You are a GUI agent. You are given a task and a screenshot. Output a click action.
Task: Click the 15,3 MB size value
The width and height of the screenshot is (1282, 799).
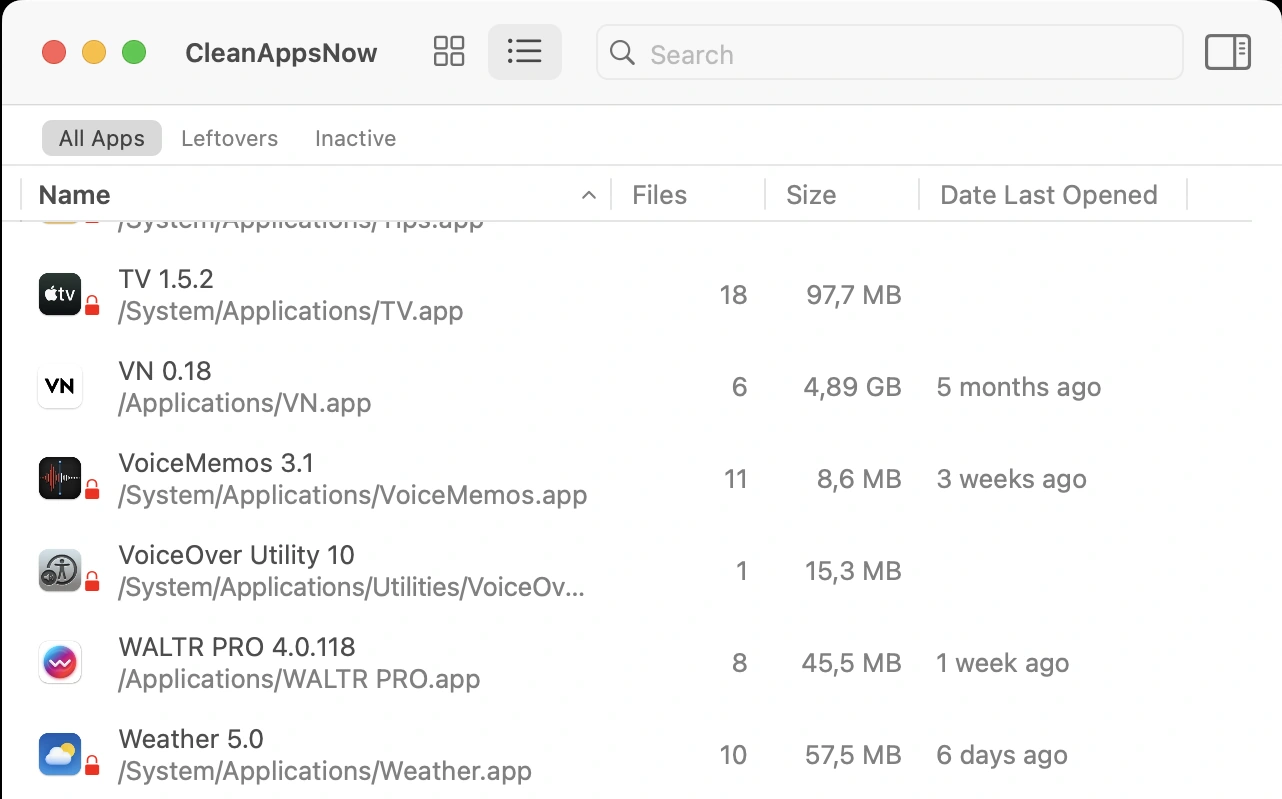(x=853, y=571)
